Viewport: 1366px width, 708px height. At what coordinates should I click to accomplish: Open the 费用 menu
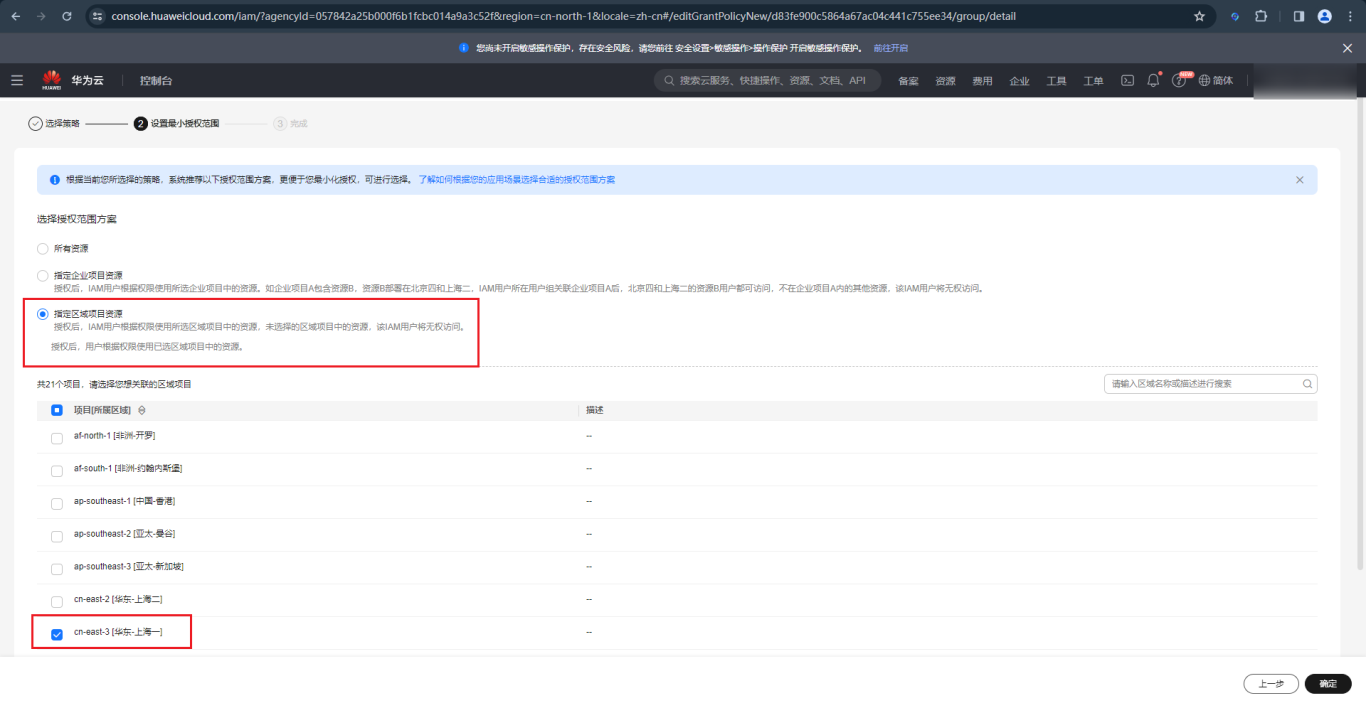click(x=982, y=81)
